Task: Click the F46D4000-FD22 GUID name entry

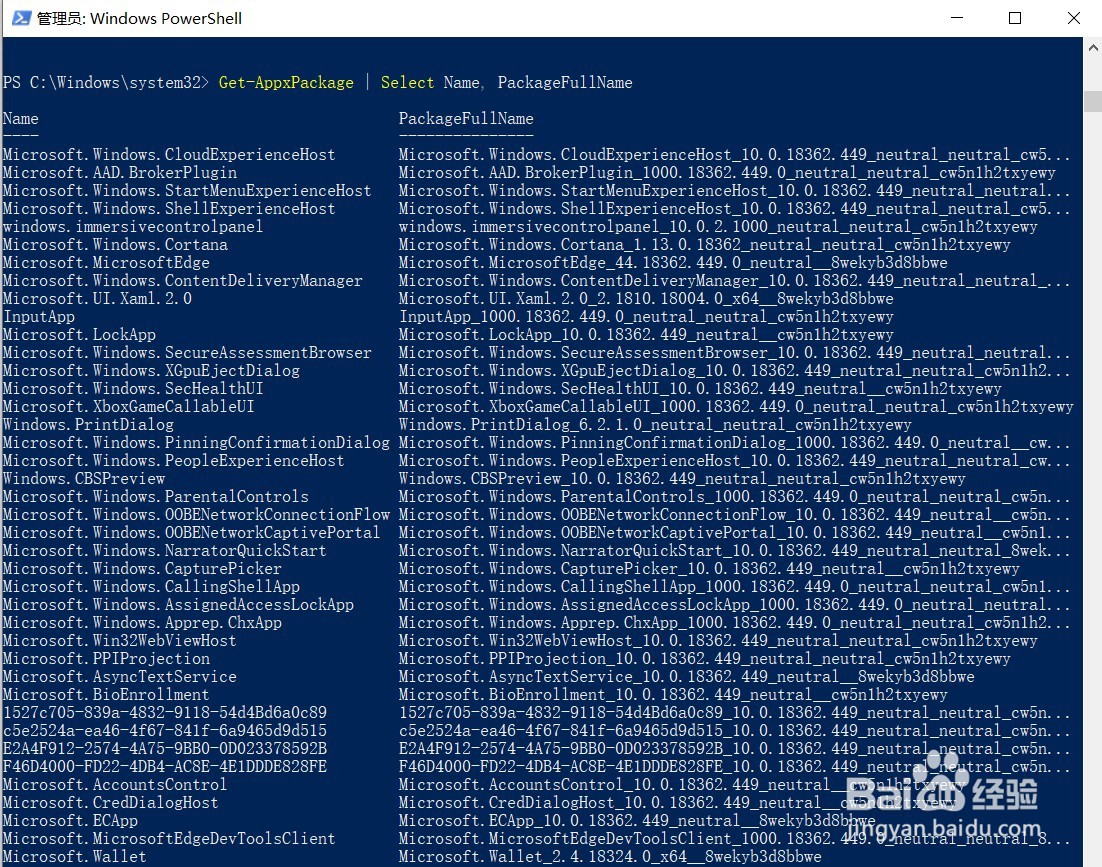Action: pos(164,767)
